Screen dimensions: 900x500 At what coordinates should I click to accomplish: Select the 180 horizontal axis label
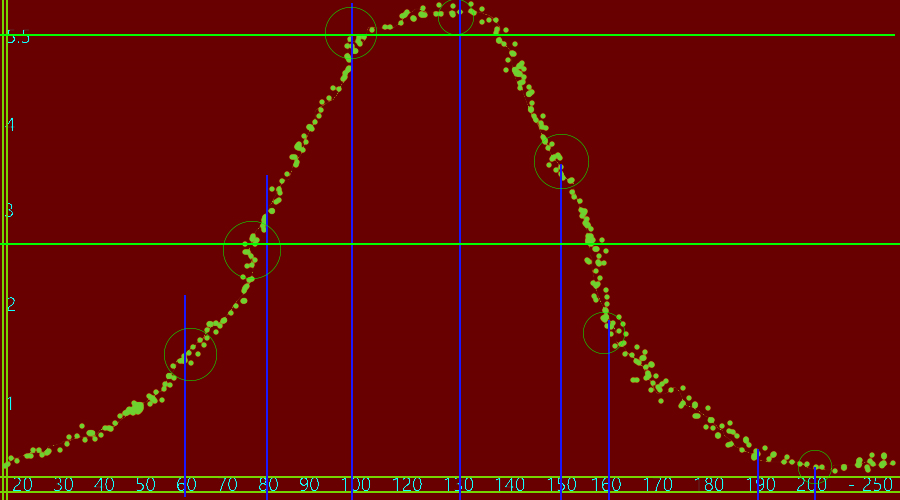709,485
